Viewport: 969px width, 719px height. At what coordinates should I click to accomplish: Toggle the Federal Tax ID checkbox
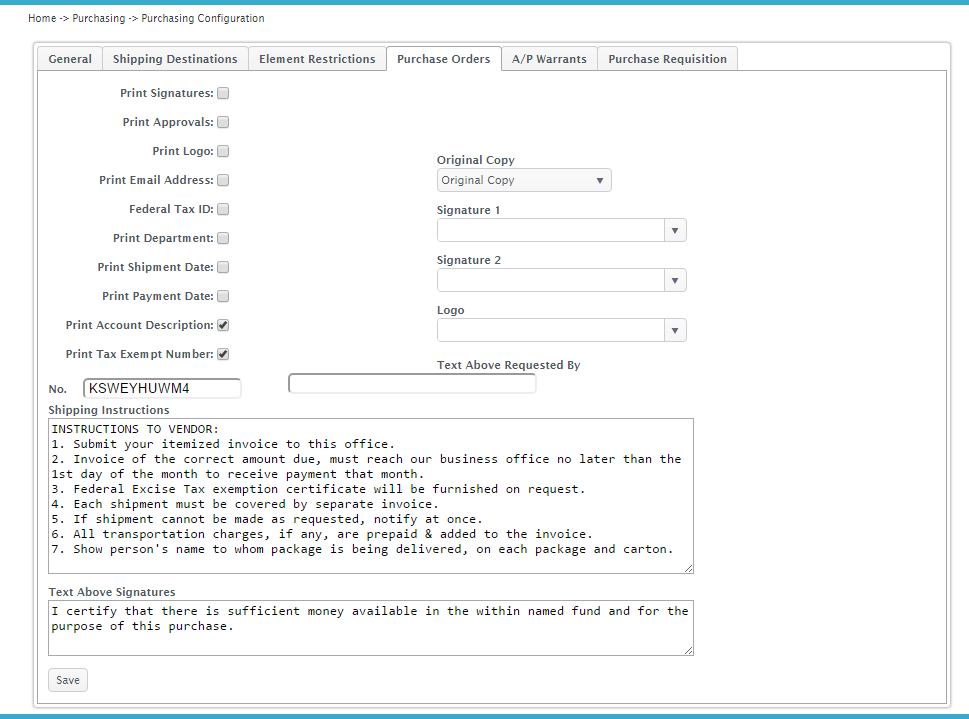coord(223,209)
